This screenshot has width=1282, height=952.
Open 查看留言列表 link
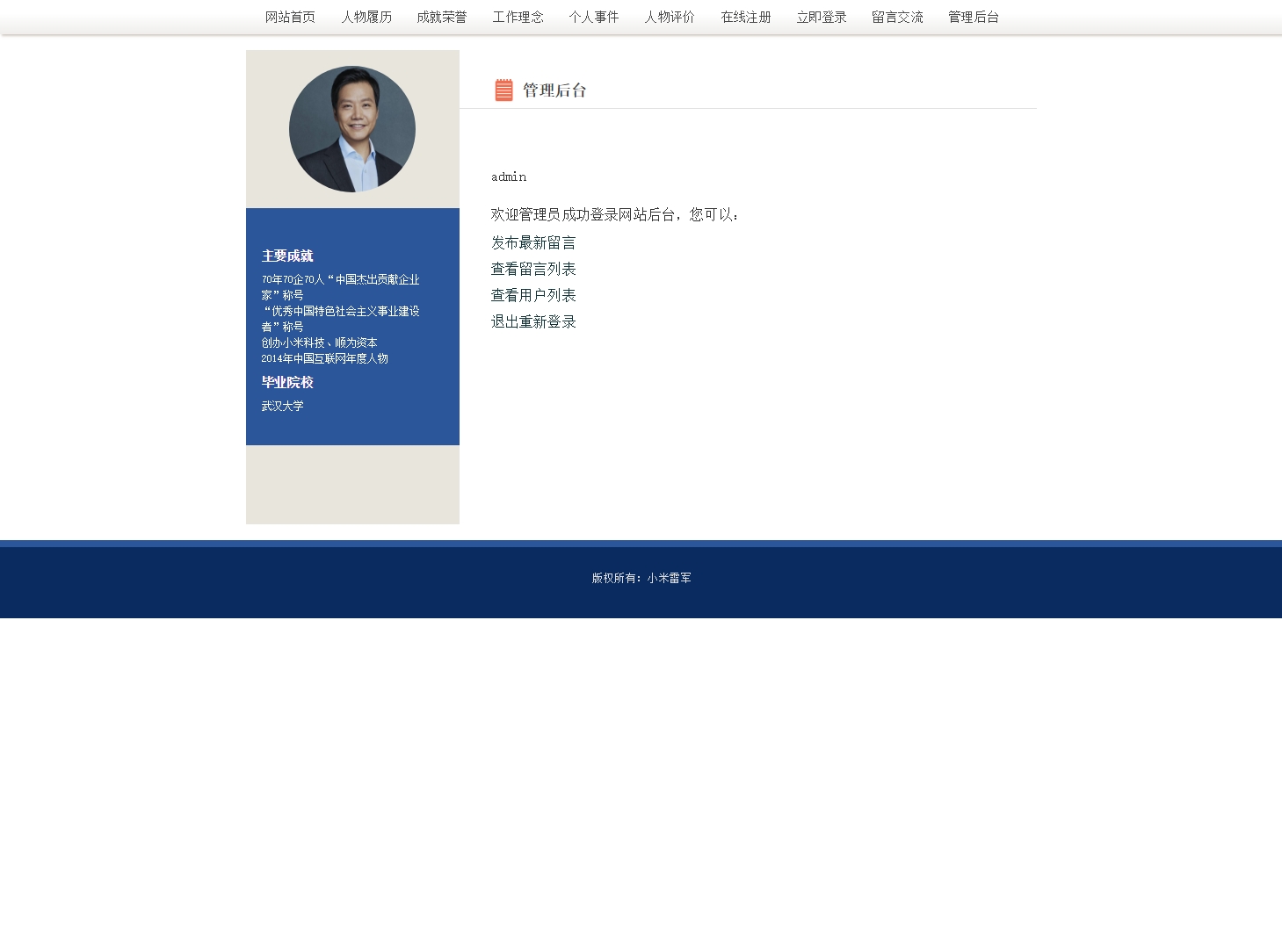[533, 269]
